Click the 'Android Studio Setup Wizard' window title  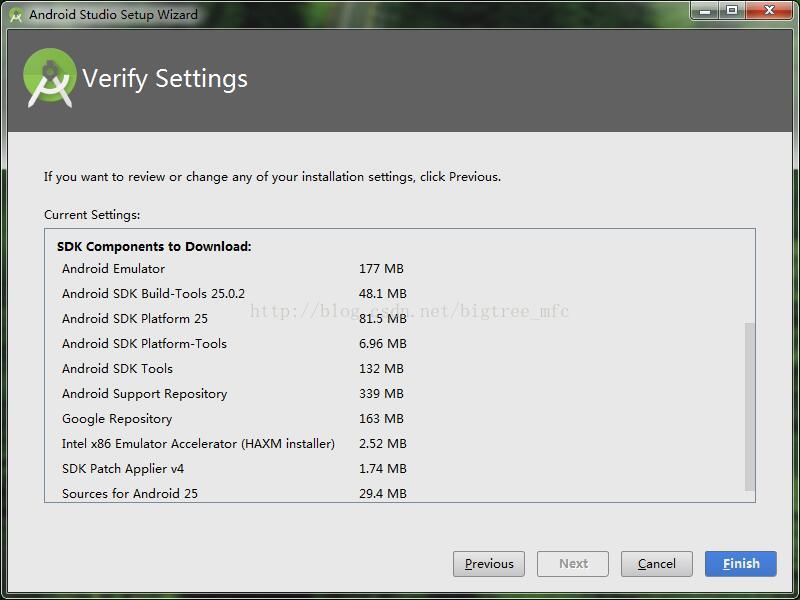113,14
